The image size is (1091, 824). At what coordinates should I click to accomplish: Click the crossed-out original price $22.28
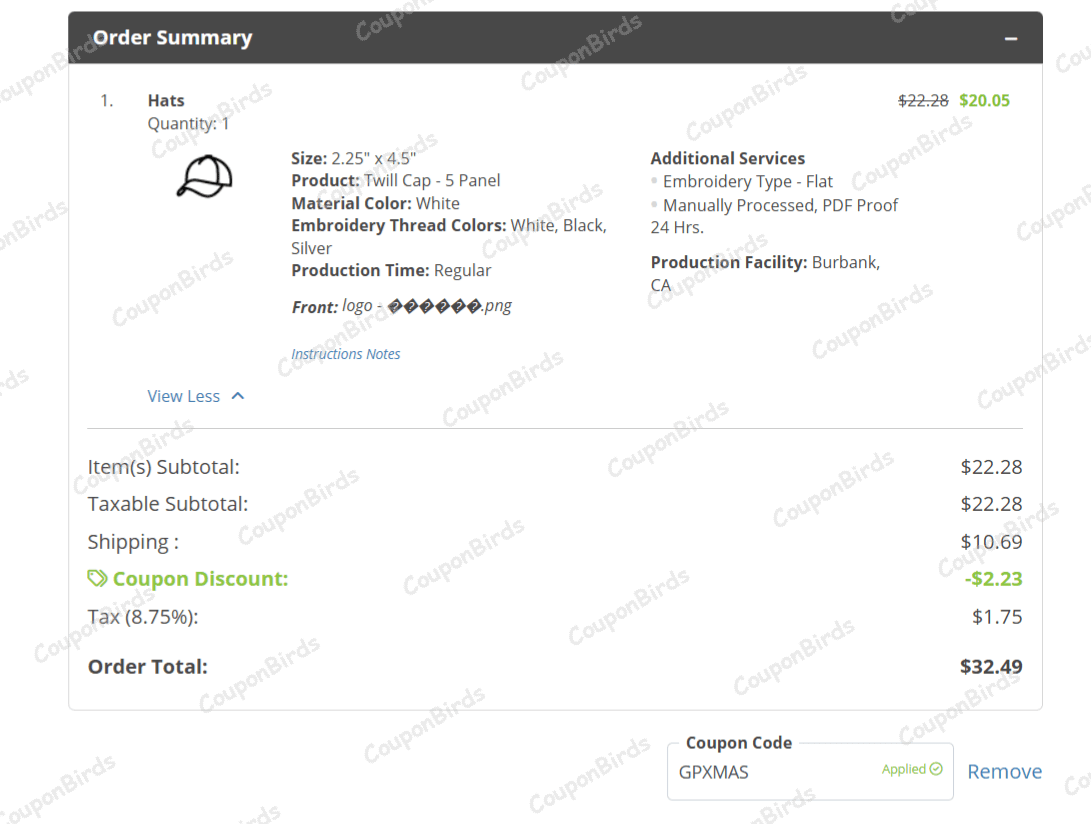(x=923, y=100)
